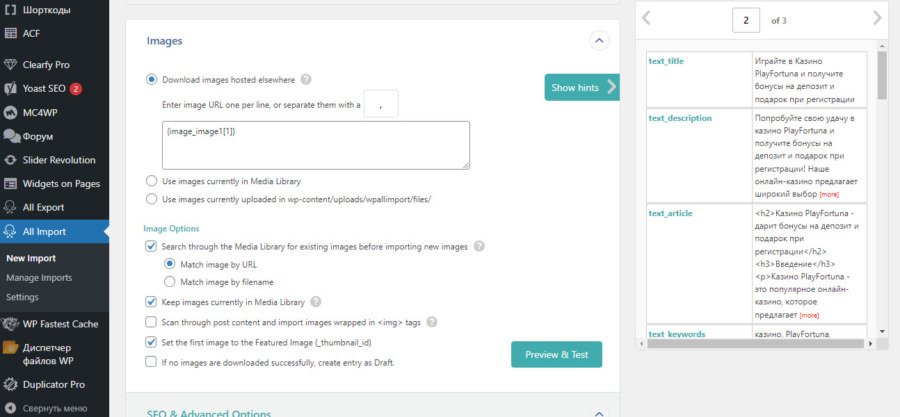Screen dimensions: 900x417
Task: Expand the Show hints panel
Action: pyautogui.click(x=582, y=87)
